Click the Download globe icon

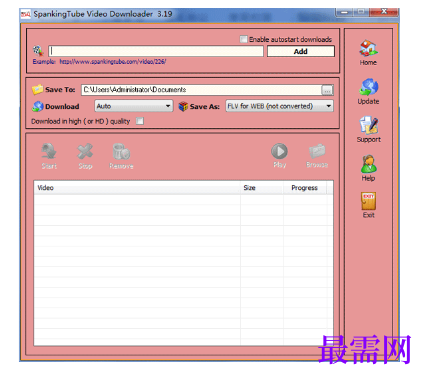pos(38,106)
